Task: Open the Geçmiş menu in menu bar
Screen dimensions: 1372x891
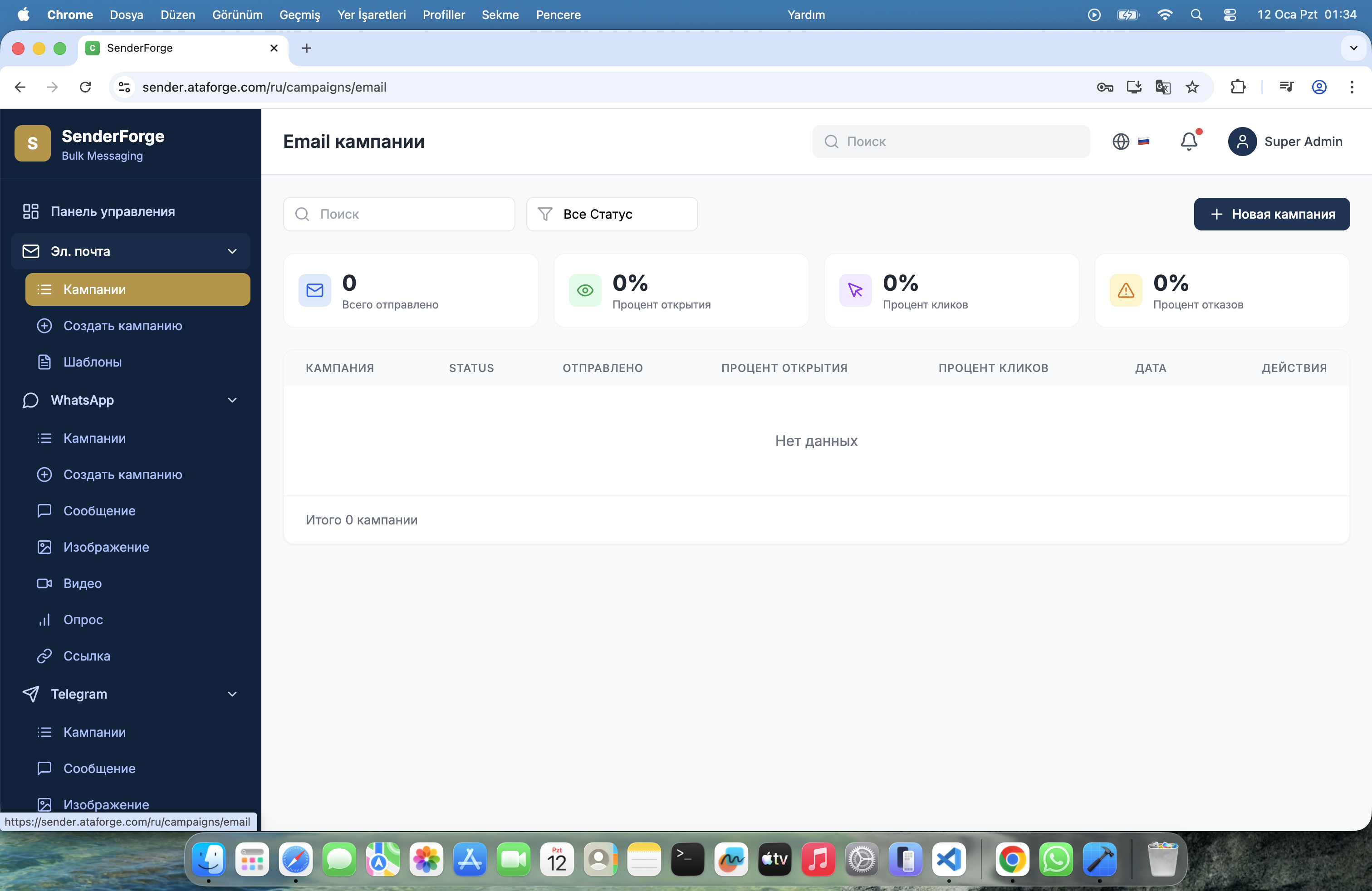Action: click(x=299, y=15)
